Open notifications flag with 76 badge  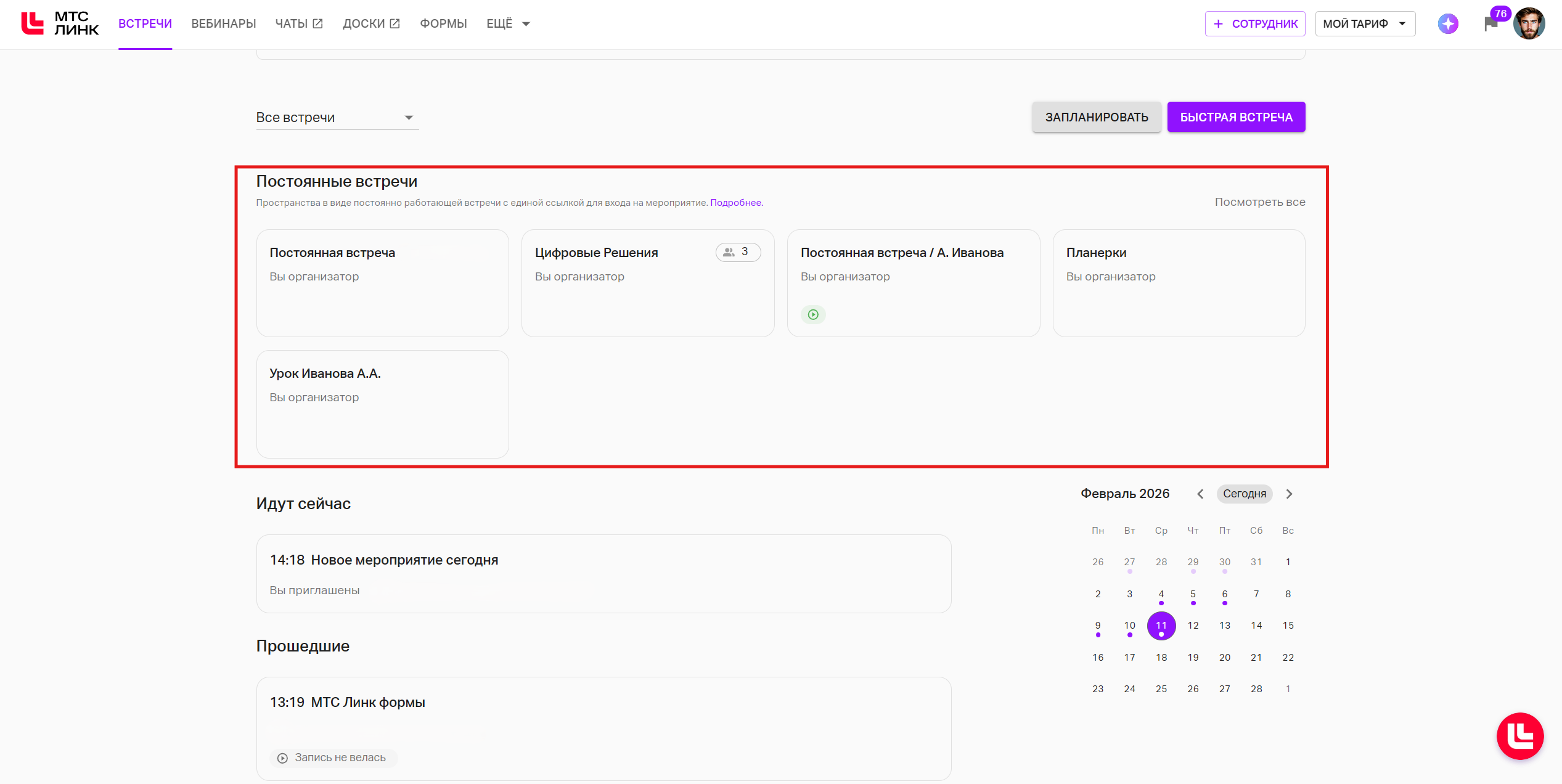[x=1490, y=24]
